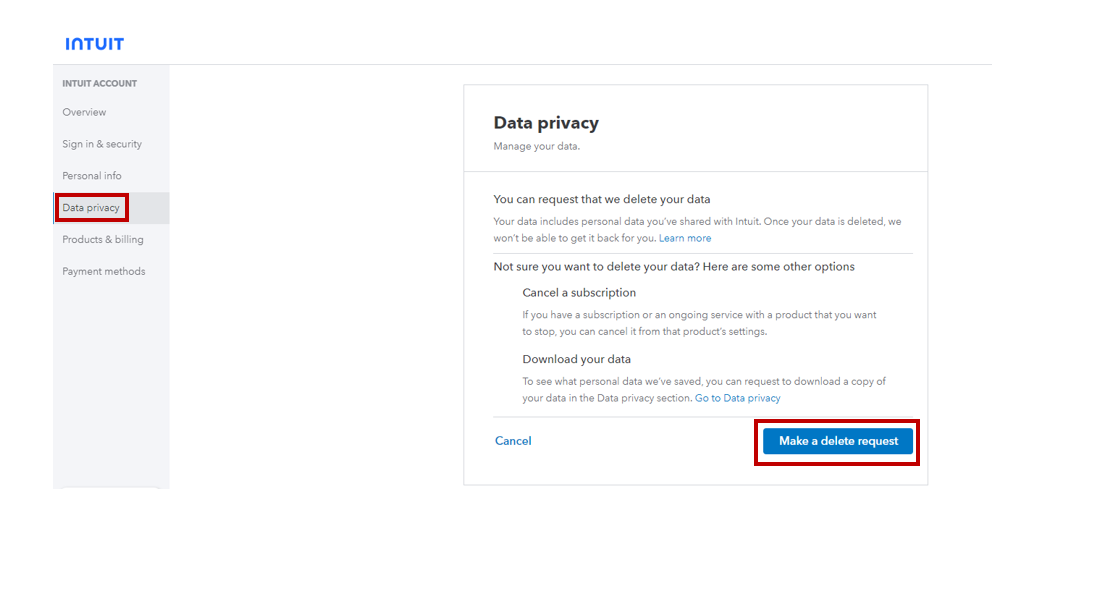Select the Download your data heading
Viewport: 1111px width, 598px height.
click(x=576, y=359)
